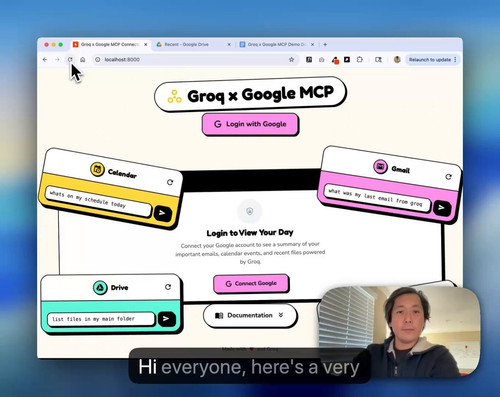Click the Connect Google button

pos(251,284)
